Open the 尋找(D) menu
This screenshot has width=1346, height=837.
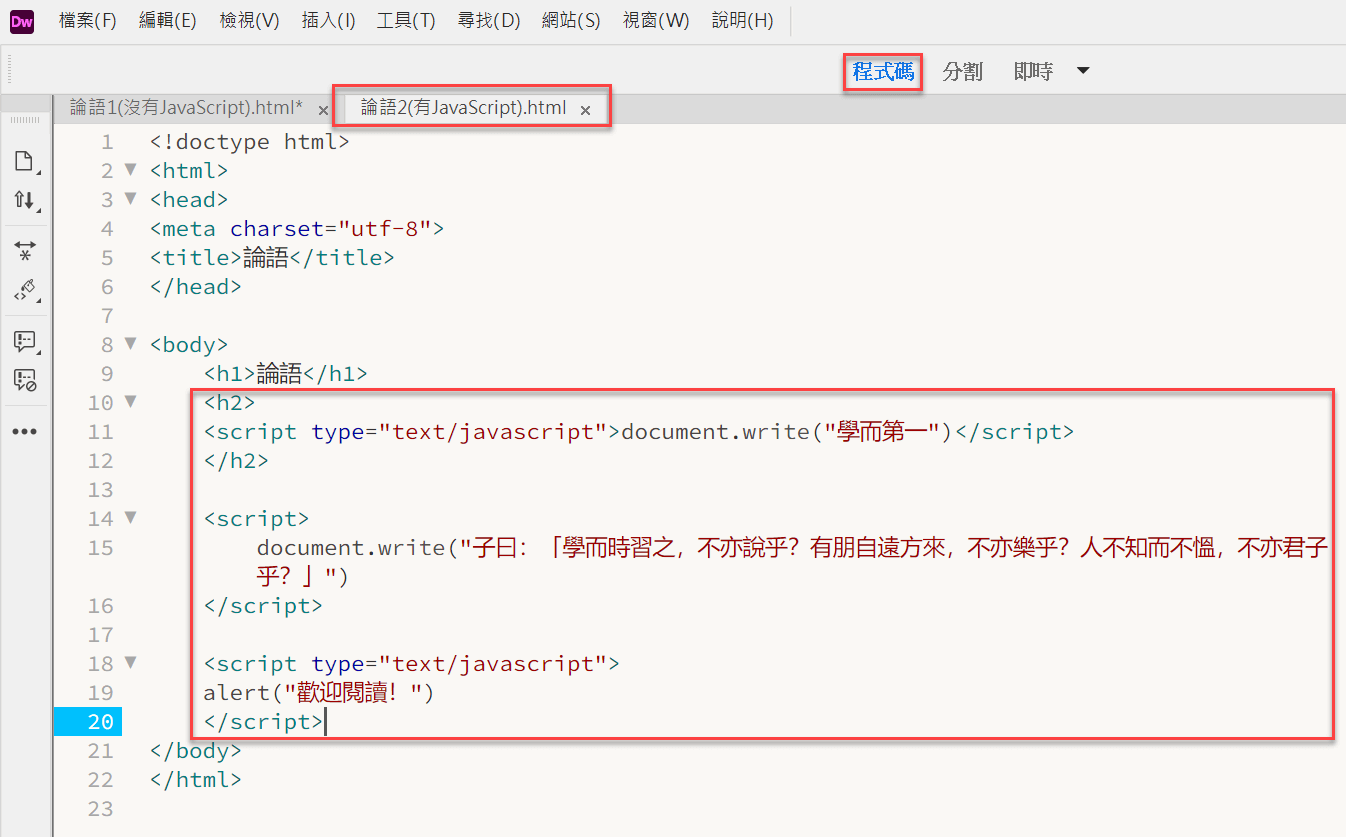pyautogui.click(x=489, y=21)
